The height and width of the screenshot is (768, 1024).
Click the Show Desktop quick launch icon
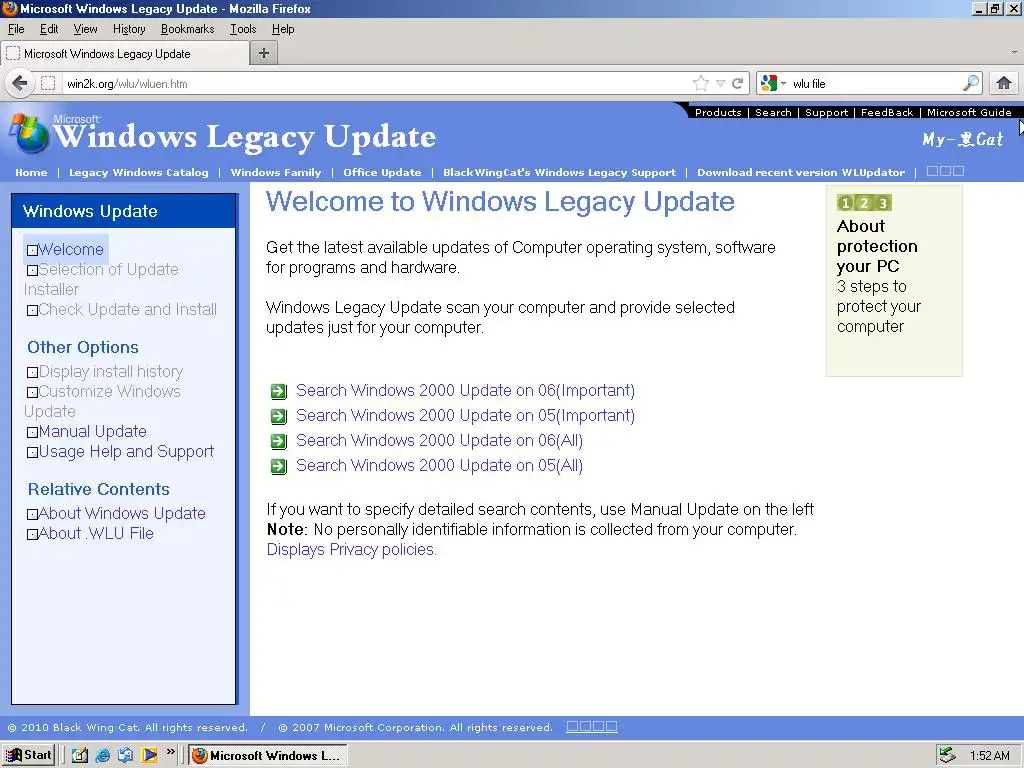click(x=80, y=756)
